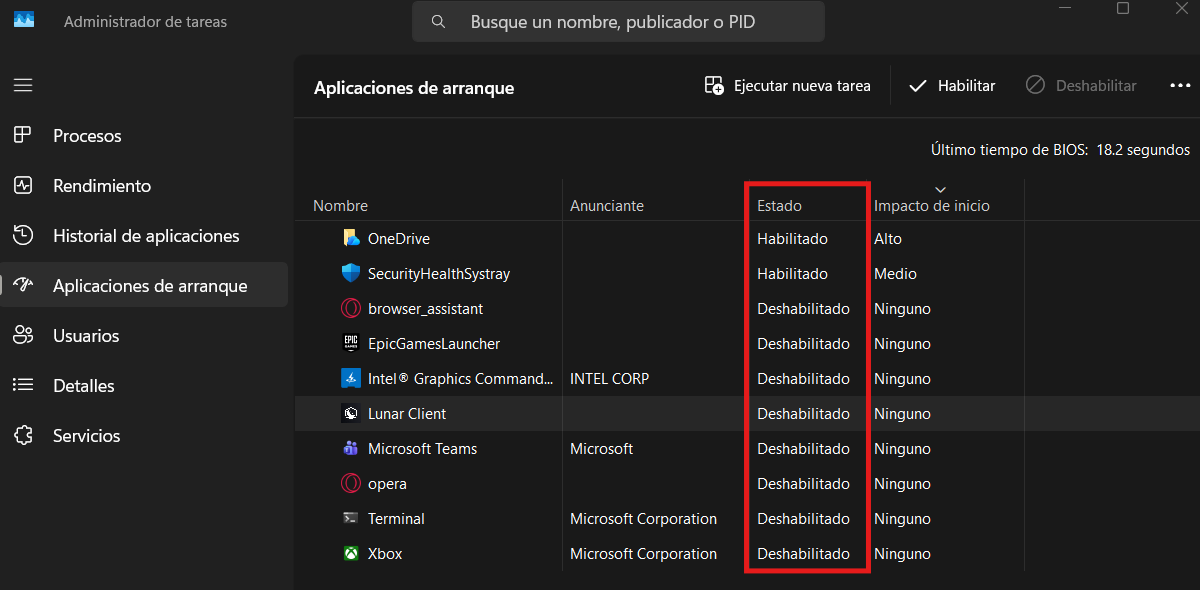This screenshot has width=1200, height=590.
Task: Select the Microsoft Teams entry
Action: (423, 448)
